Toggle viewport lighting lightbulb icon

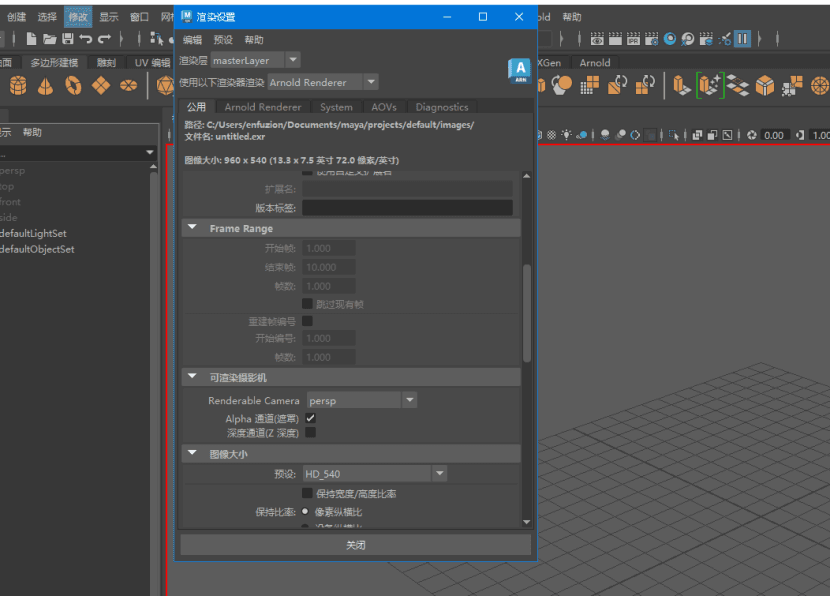point(566,135)
